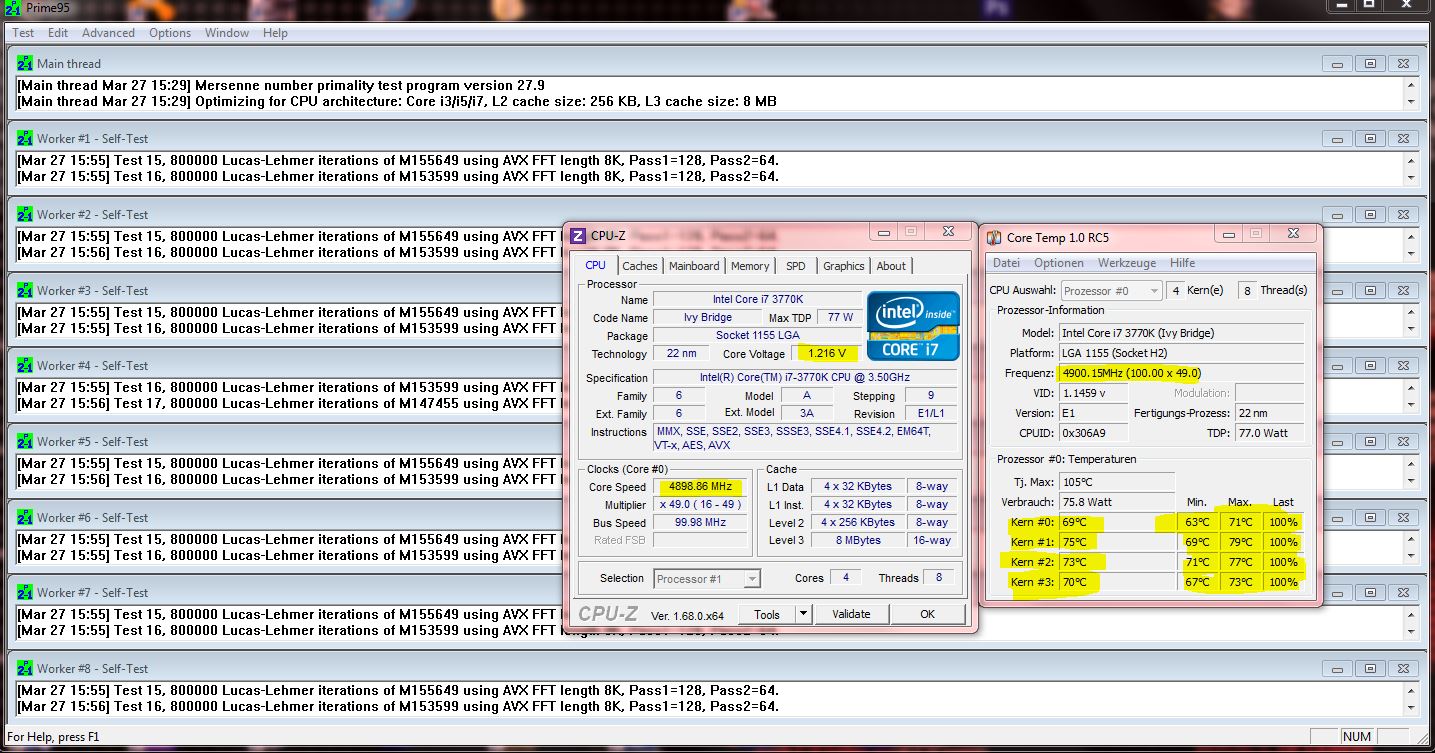Screen dimensions: 1435x753
Task: Click the Model field in Core Temp
Action: point(1182,333)
